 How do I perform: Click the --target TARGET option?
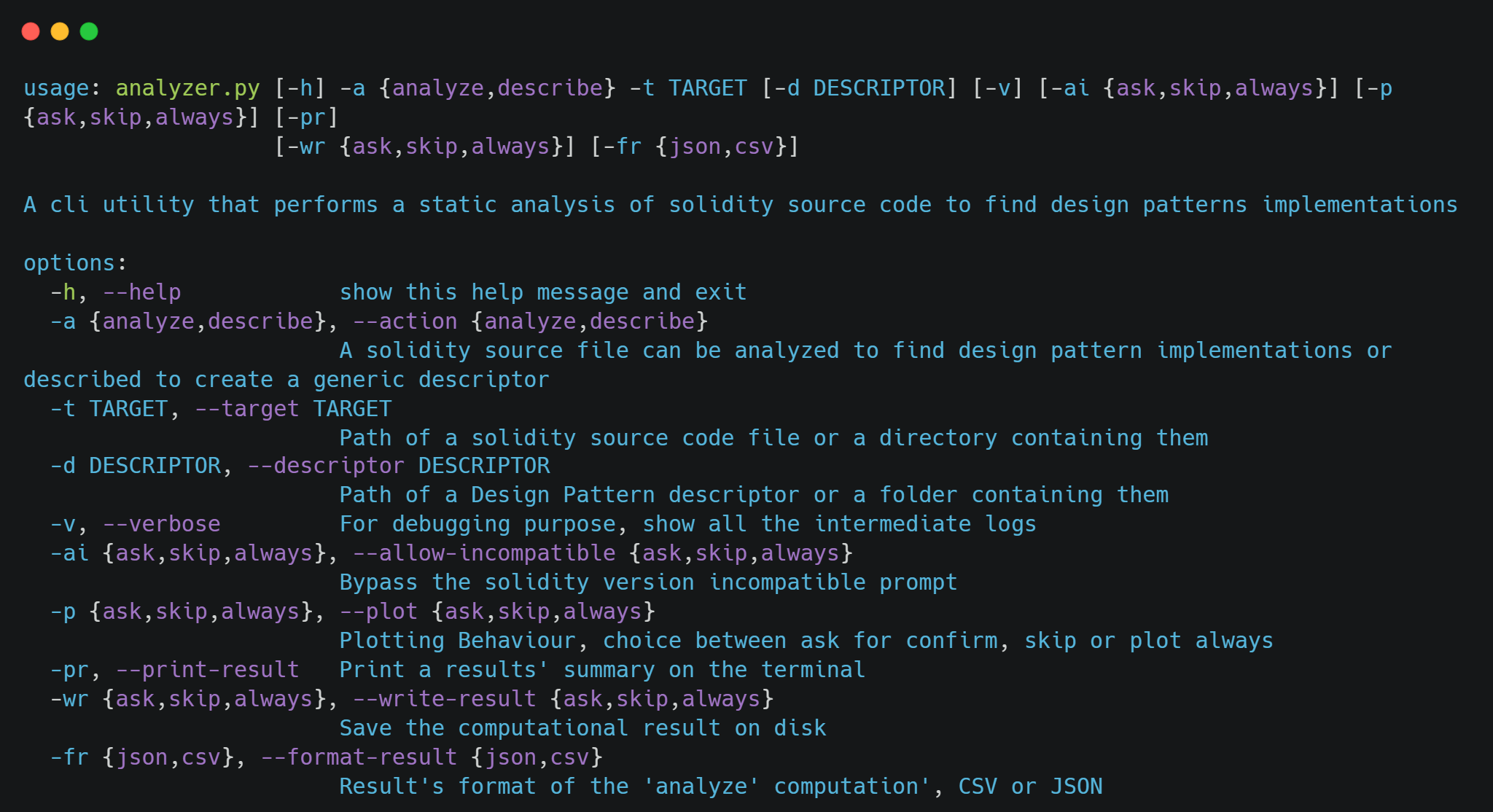click(293, 409)
